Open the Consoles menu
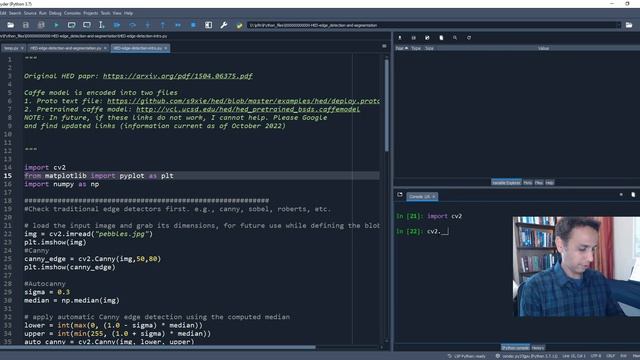 click(x=72, y=13)
